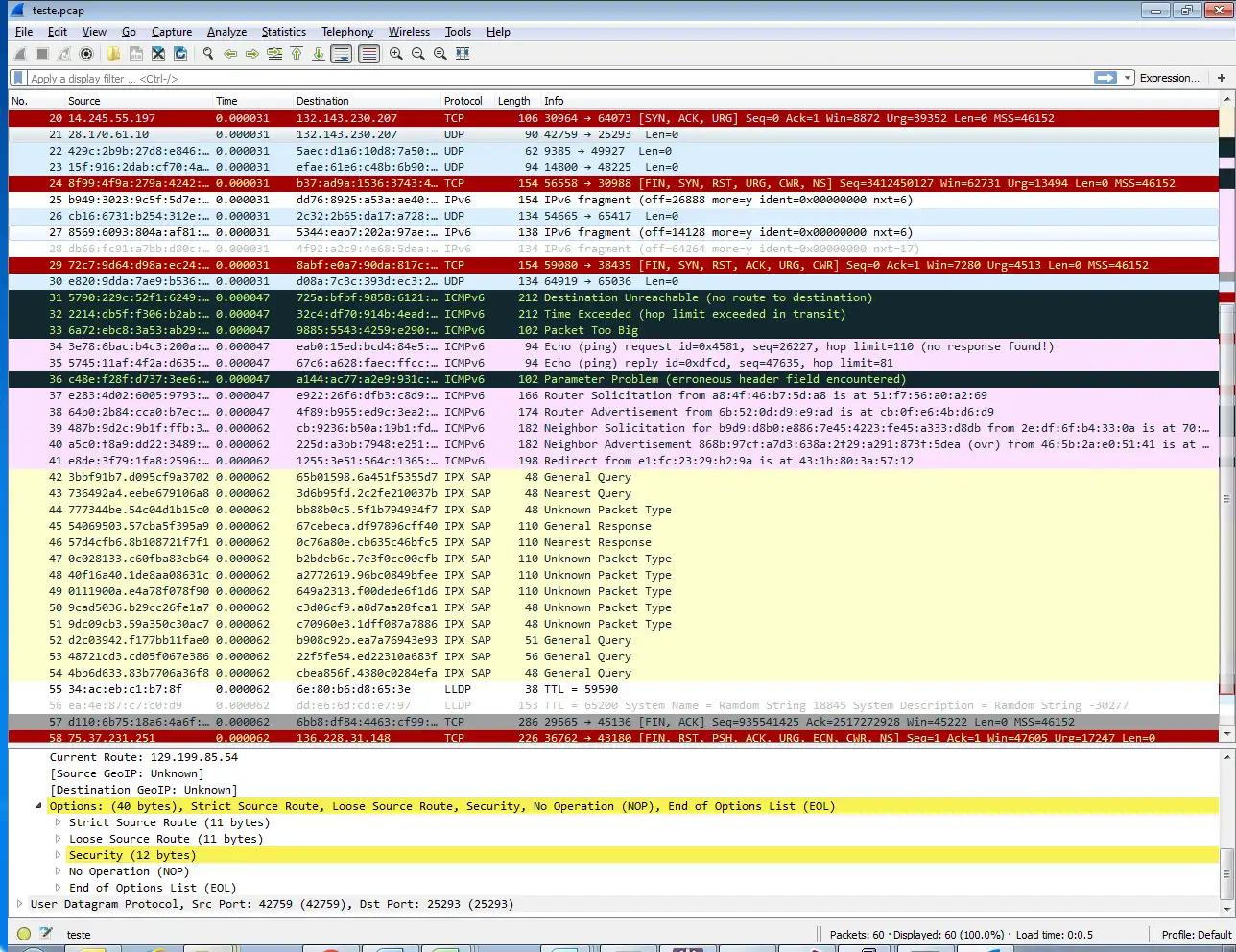This screenshot has width=1236, height=952.
Task: Open the Edit menu
Action: pyautogui.click(x=58, y=32)
